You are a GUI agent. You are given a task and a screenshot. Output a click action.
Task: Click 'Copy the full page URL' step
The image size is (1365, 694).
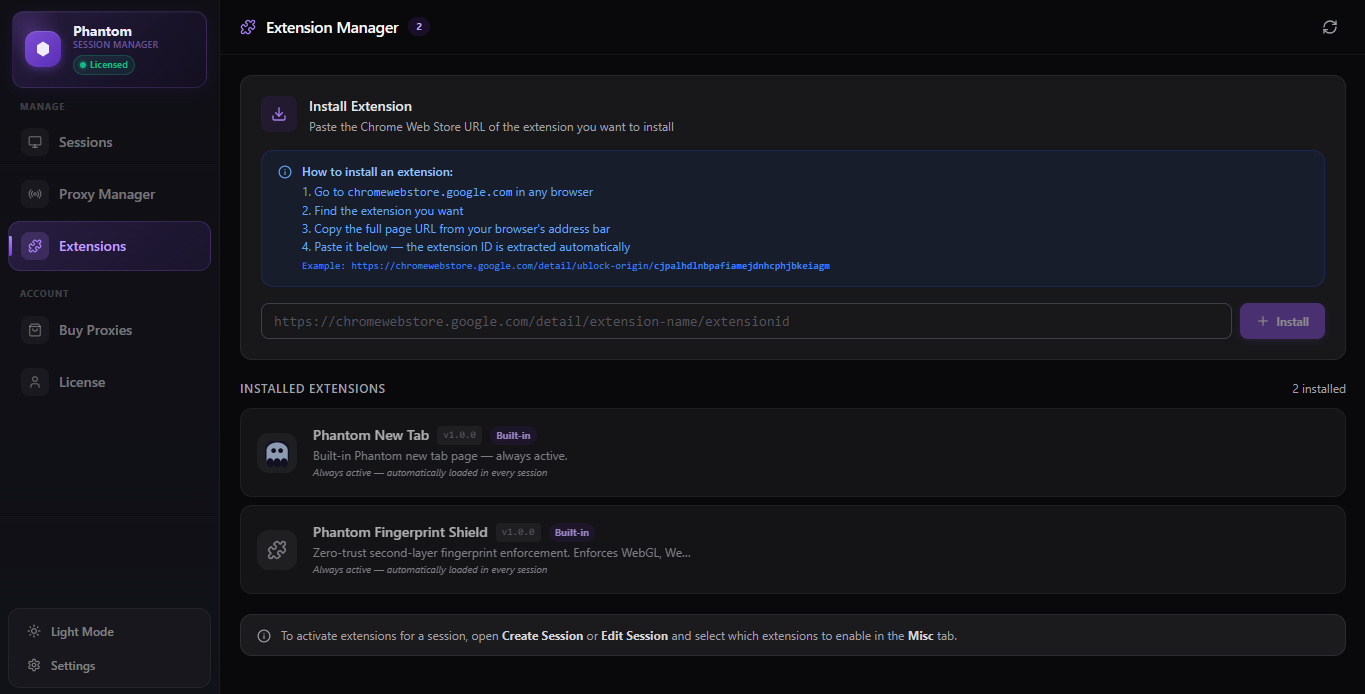(456, 229)
